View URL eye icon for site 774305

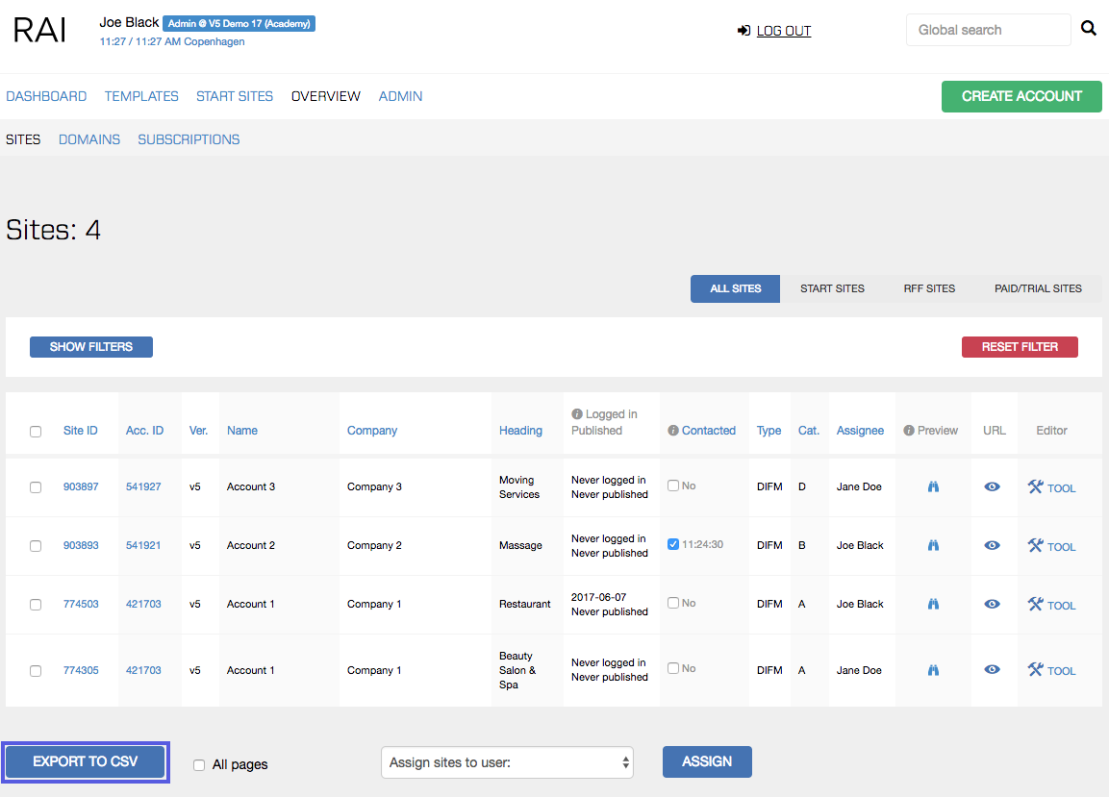pyautogui.click(x=992, y=670)
